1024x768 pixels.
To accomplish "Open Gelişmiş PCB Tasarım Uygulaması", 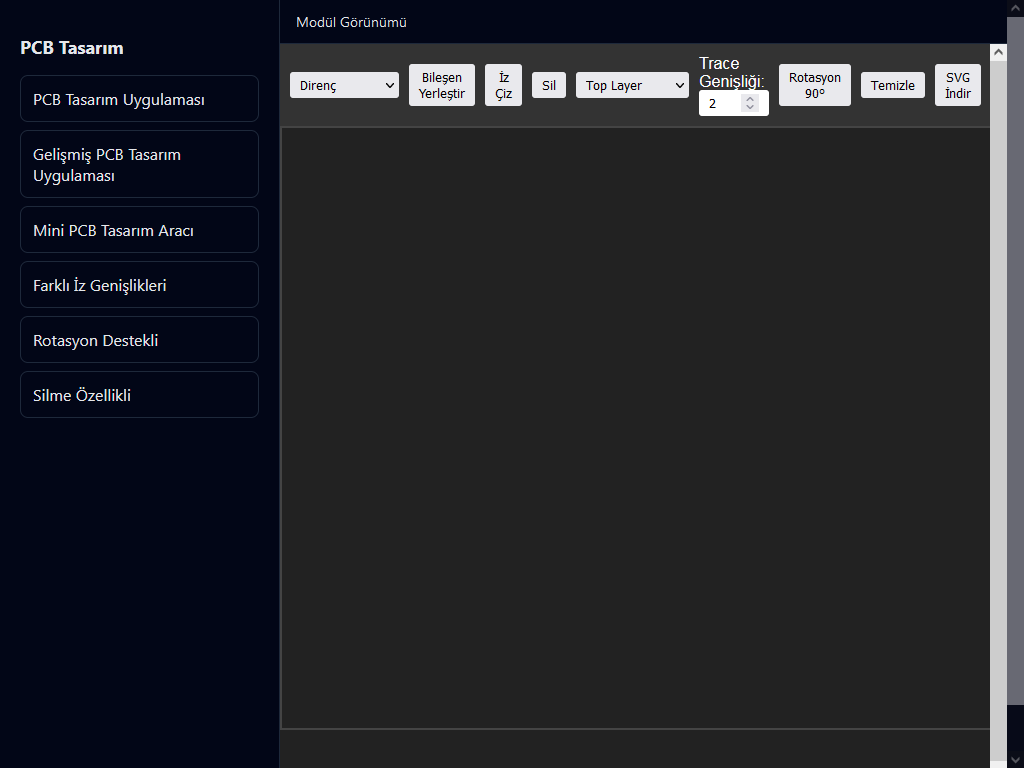I will pyautogui.click(x=139, y=164).
